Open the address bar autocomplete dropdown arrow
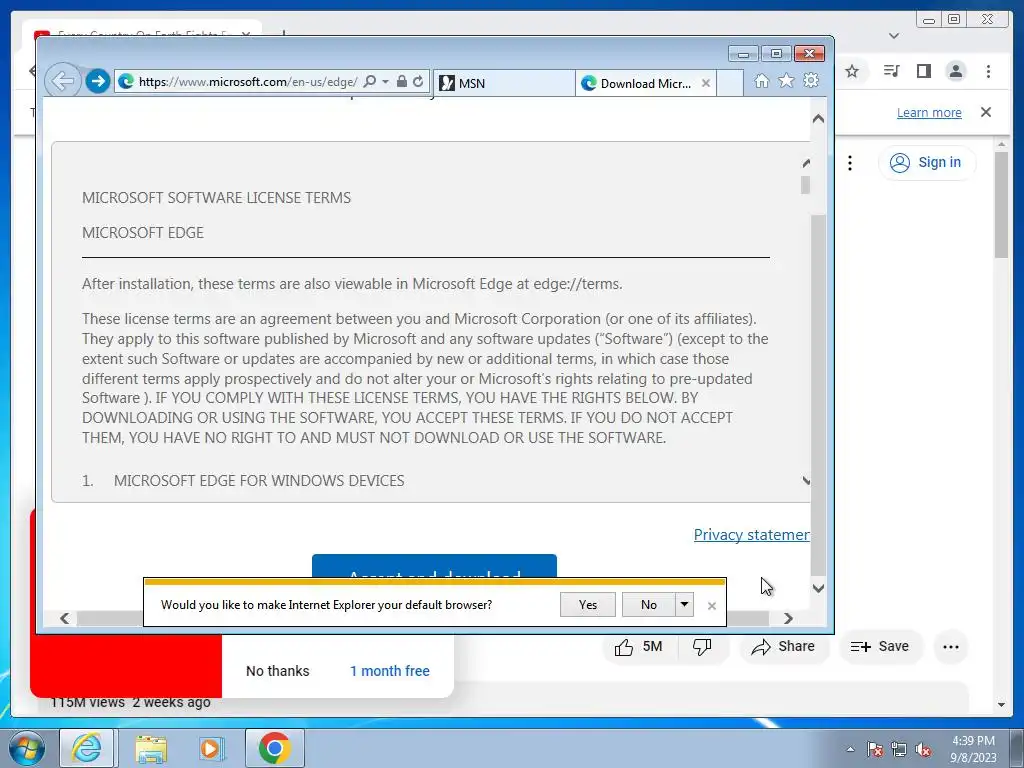Viewport: 1024px width, 768px height. (385, 82)
